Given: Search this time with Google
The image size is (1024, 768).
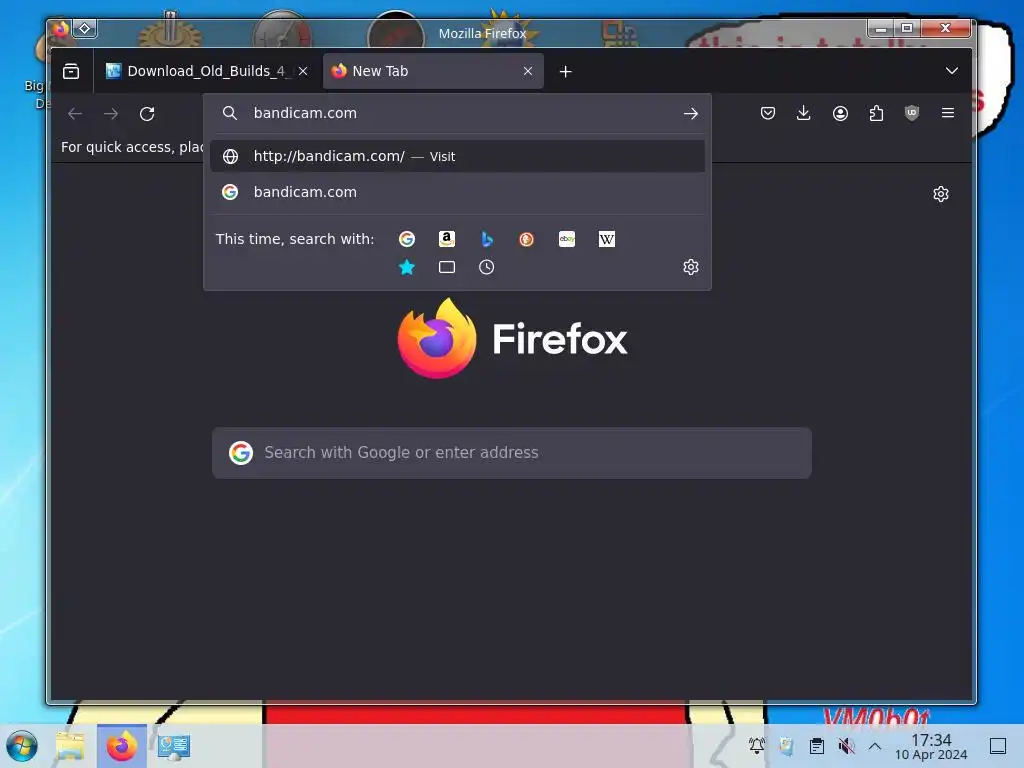Looking at the screenshot, I should coord(407,239).
